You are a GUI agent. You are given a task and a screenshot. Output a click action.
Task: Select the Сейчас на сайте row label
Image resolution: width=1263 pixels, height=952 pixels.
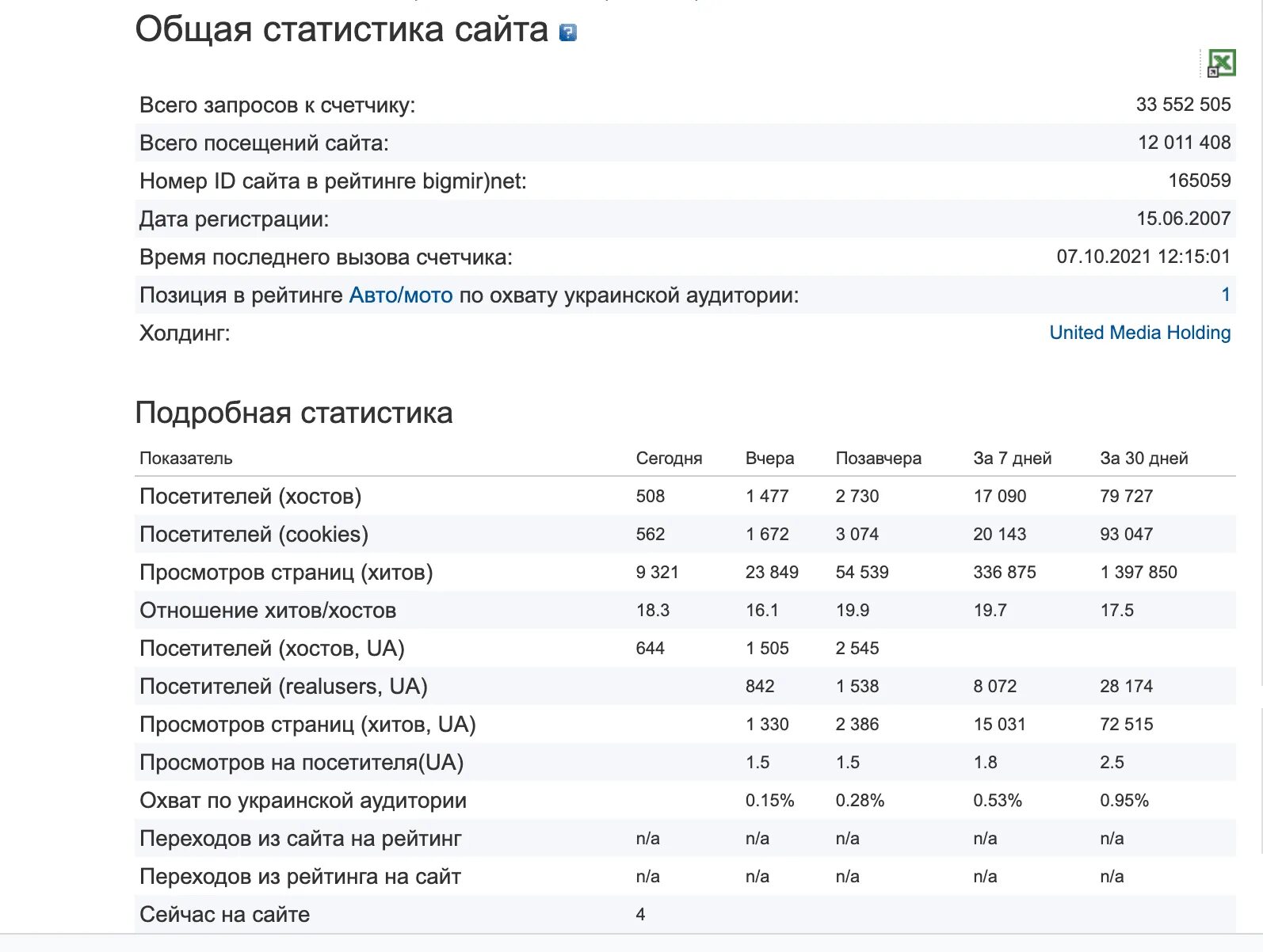224,915
